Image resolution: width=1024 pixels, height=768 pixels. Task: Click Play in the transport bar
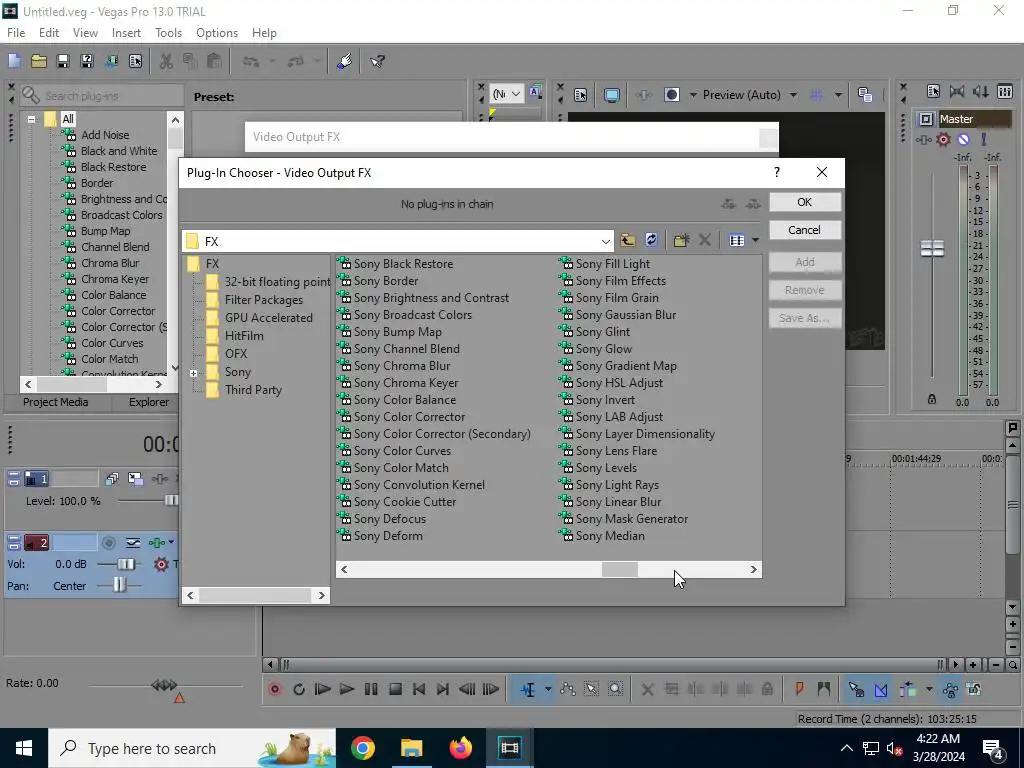click(x=347, y=689)
